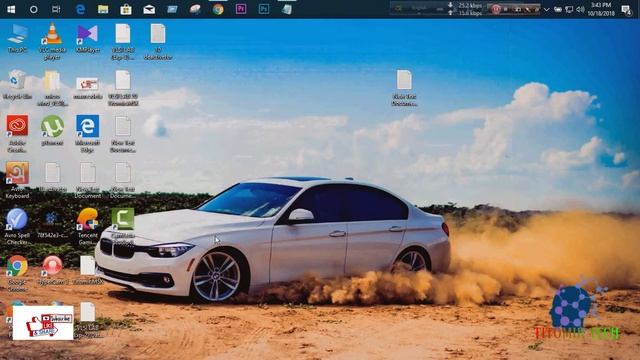Launch Microsoft Edge from the taskbar
Image resolution: width=640 pixels, height=360 pixels.
80,9
